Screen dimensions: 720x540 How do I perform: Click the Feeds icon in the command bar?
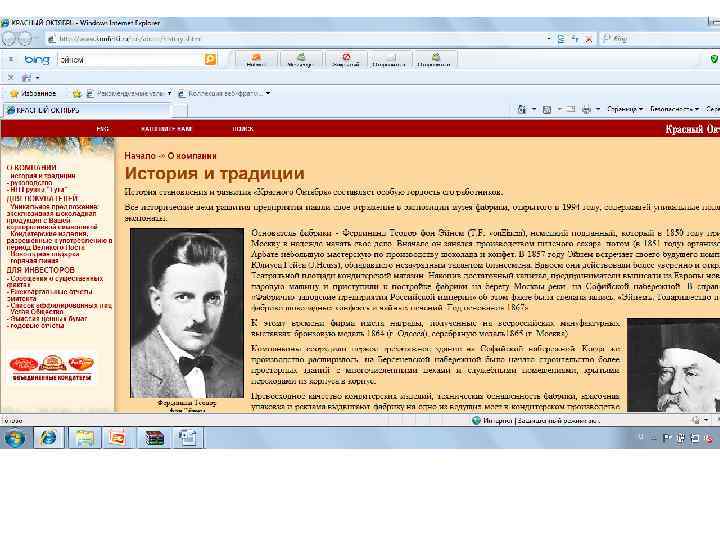(546, 109)
